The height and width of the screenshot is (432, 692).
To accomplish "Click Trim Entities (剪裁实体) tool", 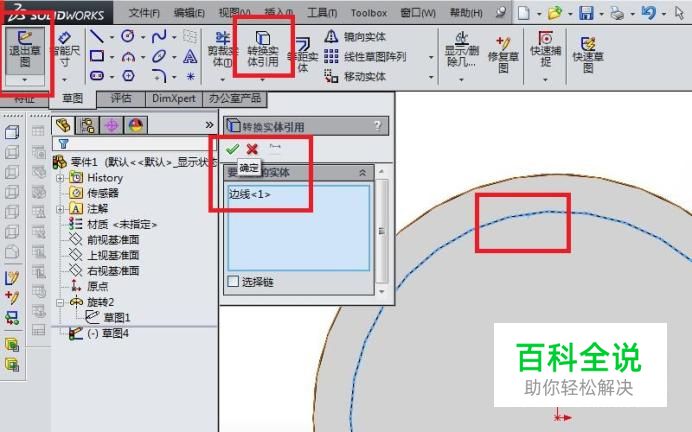I will (x=222, y=50).
